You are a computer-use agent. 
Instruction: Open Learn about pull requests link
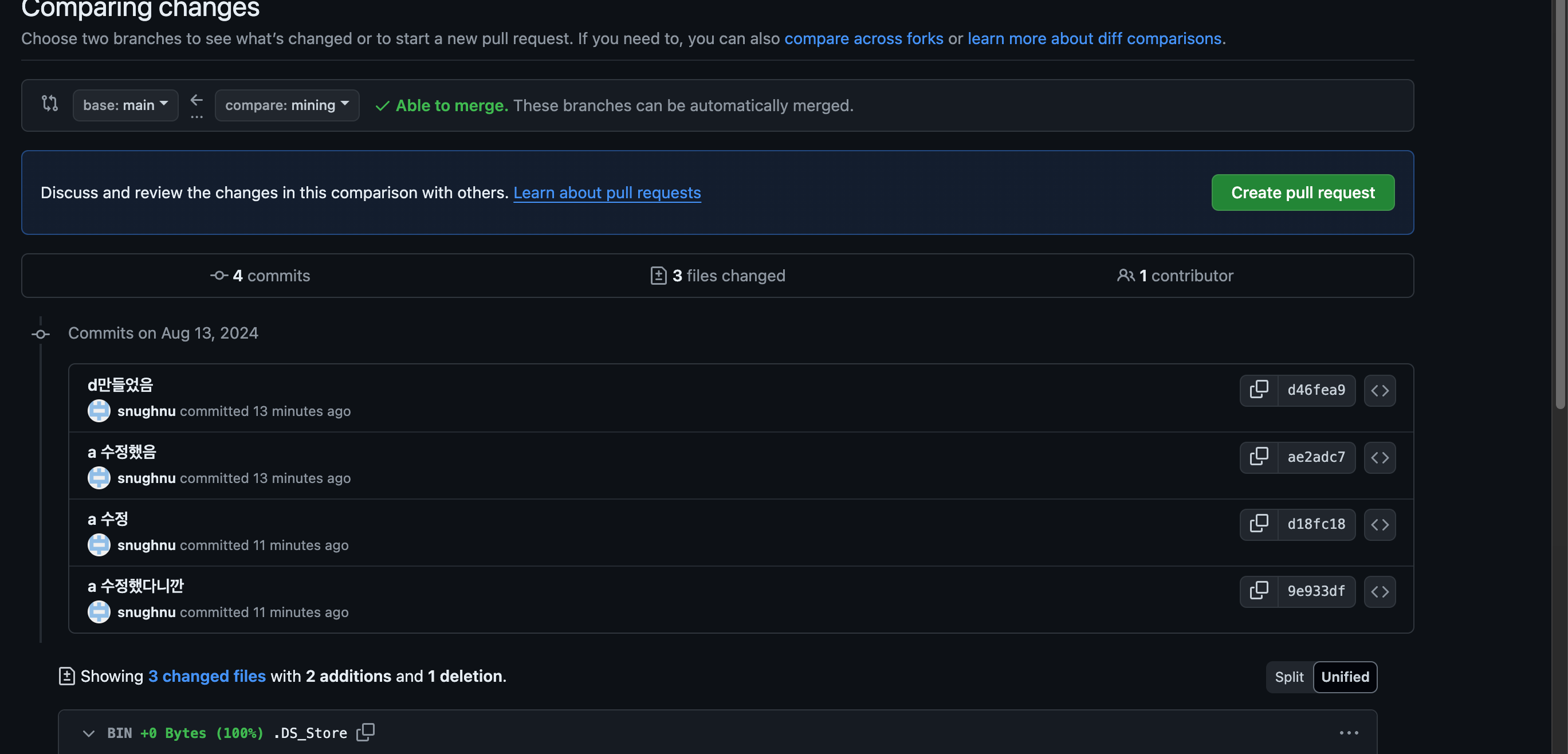click(607, 193)
